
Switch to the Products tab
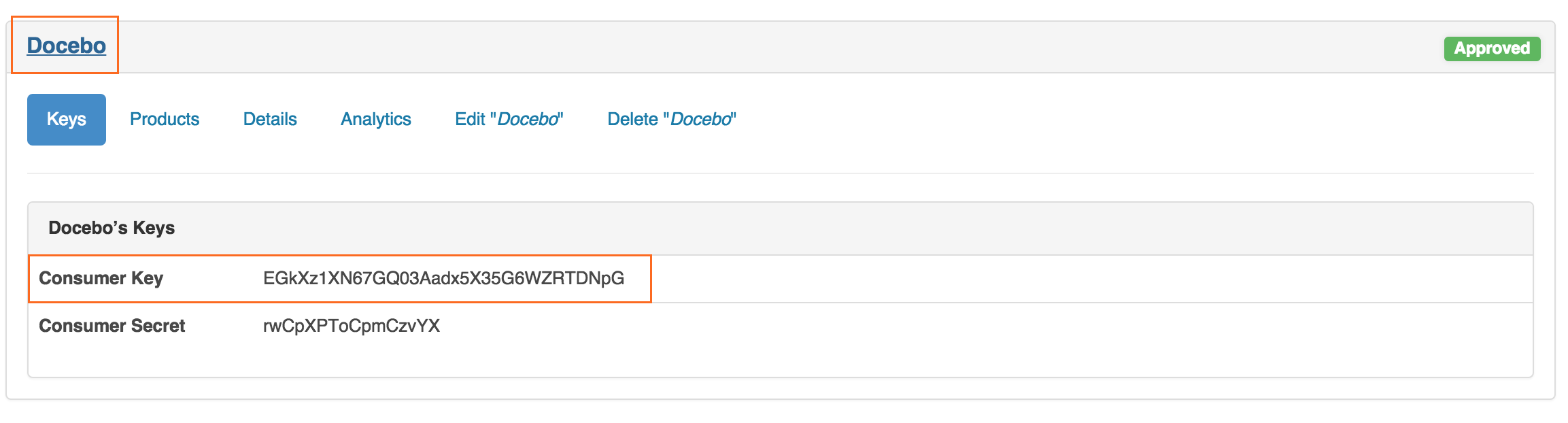coord(165,119)
